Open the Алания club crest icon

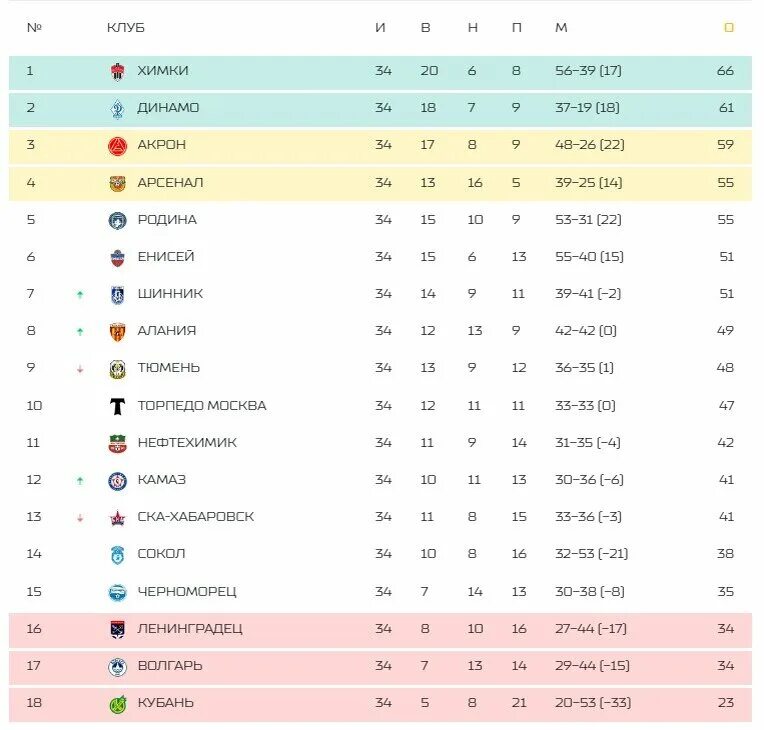(117, 331)
